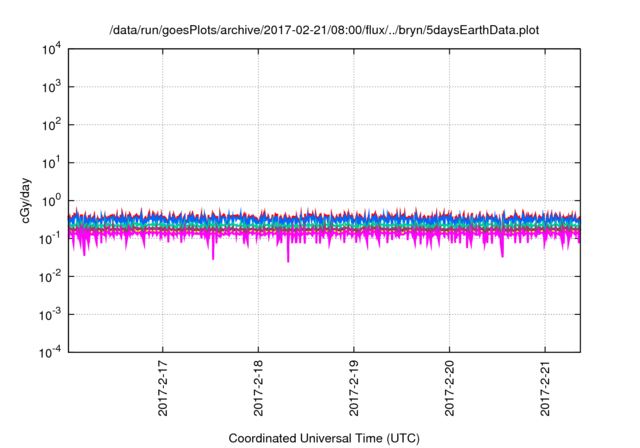Click the 2017-2-21 date label
The height and width of the screenshot is (448, 640).
pos(545,388)
